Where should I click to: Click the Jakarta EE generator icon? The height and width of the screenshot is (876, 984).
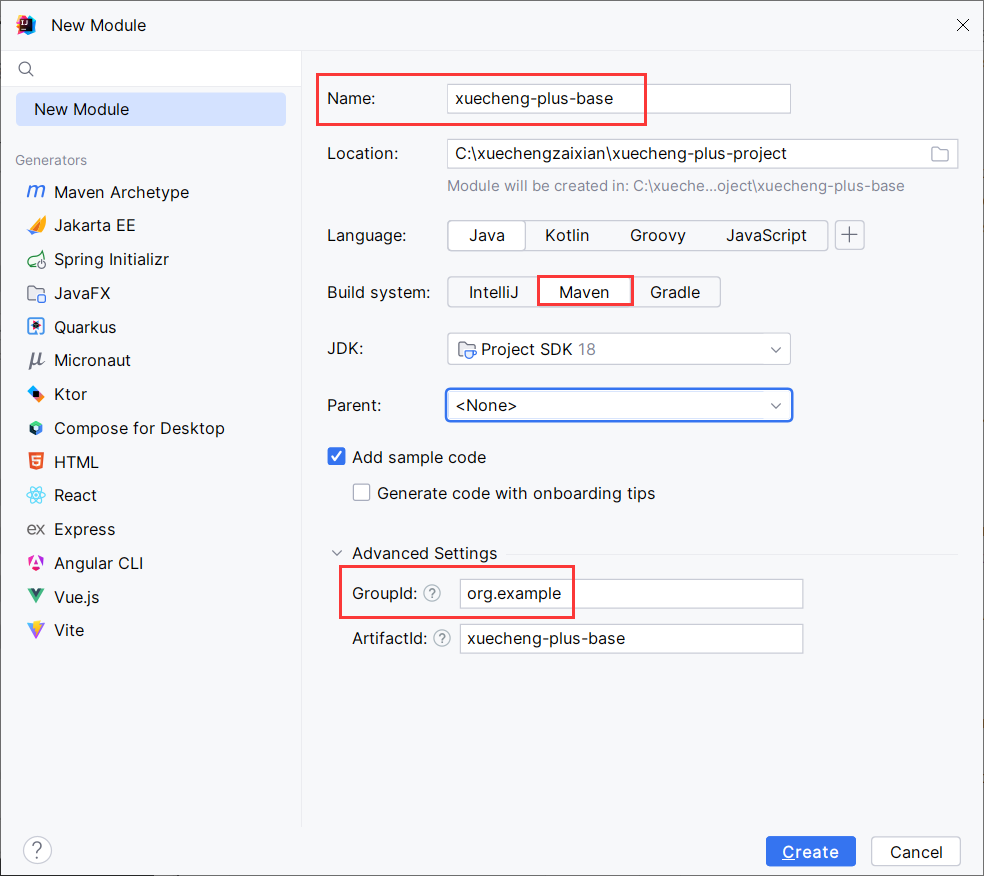tap(36, 225)
